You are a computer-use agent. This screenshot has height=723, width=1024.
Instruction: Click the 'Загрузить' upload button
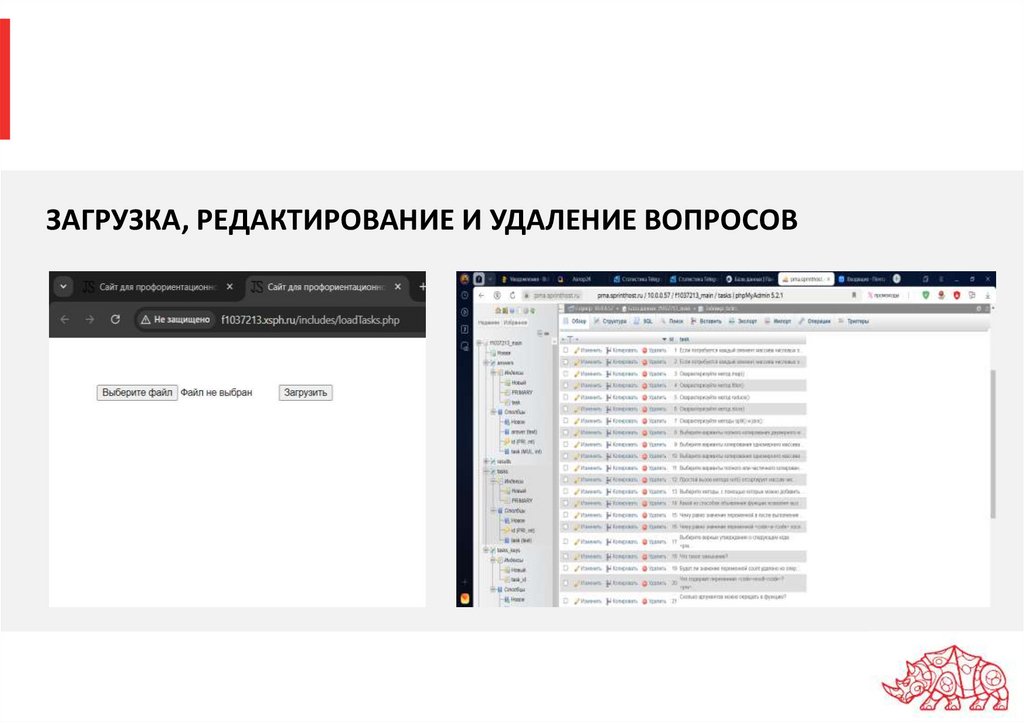click(306, 393)
